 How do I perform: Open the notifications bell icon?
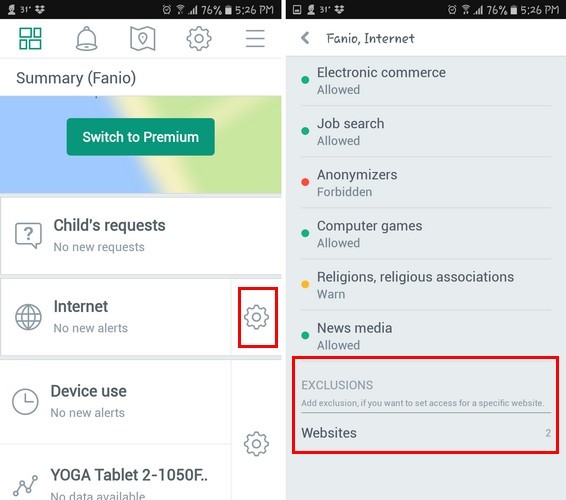pyautogui.click(x=87, y=38)
